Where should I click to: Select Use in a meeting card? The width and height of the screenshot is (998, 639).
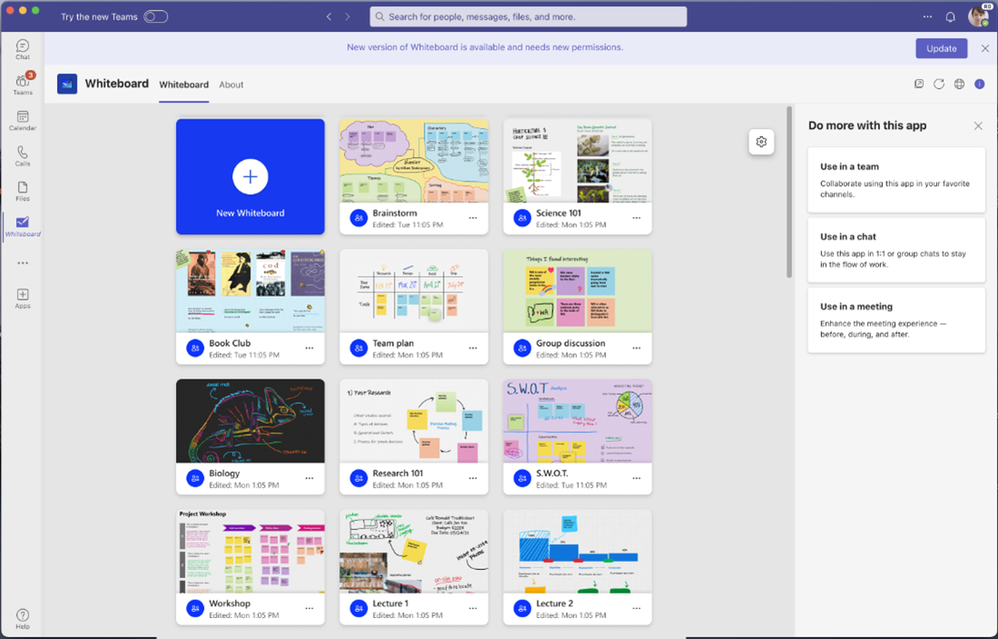point(896,320)
